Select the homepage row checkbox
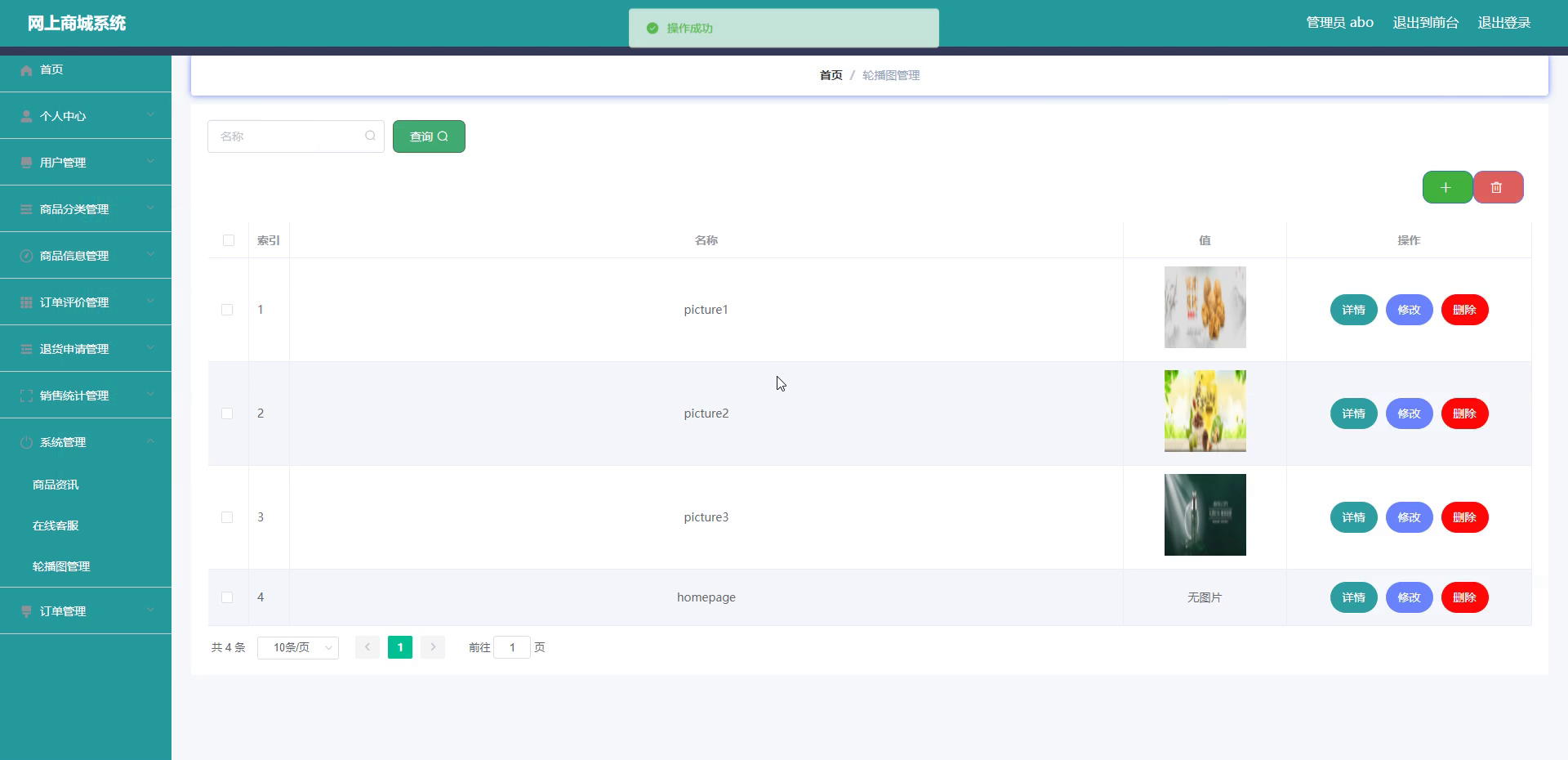Screen dimensions: 1568x760 click(227, 597)
